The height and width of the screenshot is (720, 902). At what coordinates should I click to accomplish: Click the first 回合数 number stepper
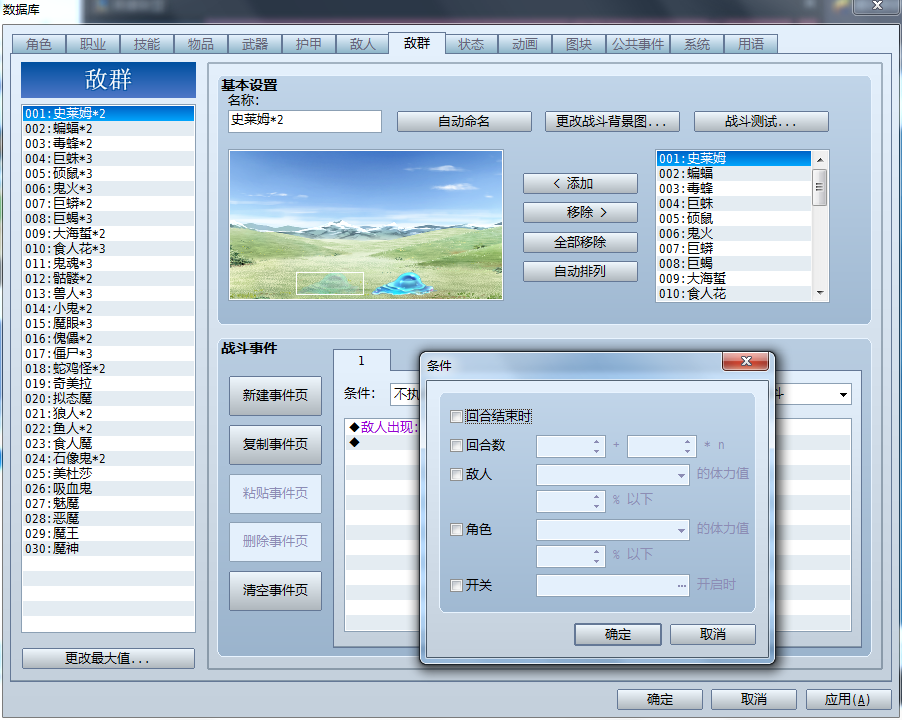[x=570, y=446]
